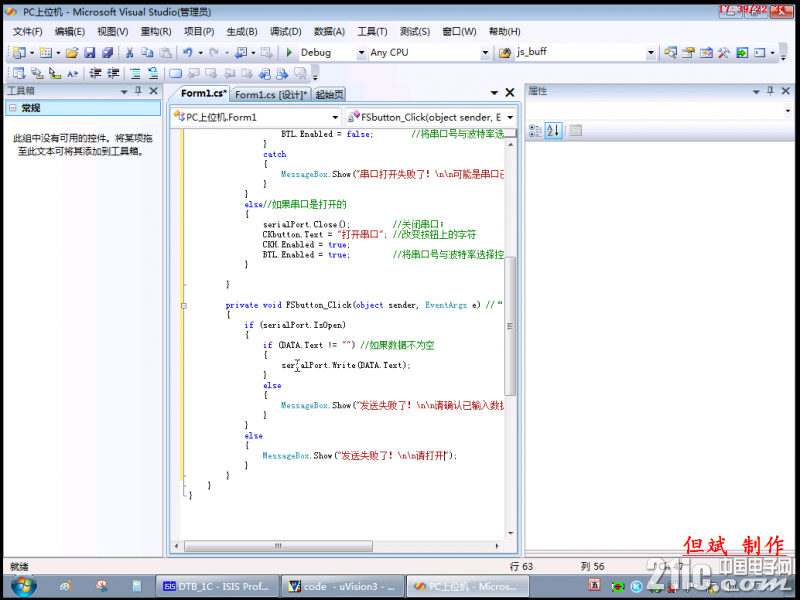Toggle a bookmark on the current line
Image resolution: width=800 pixels, height=600 pixels.
pos(176,73)
